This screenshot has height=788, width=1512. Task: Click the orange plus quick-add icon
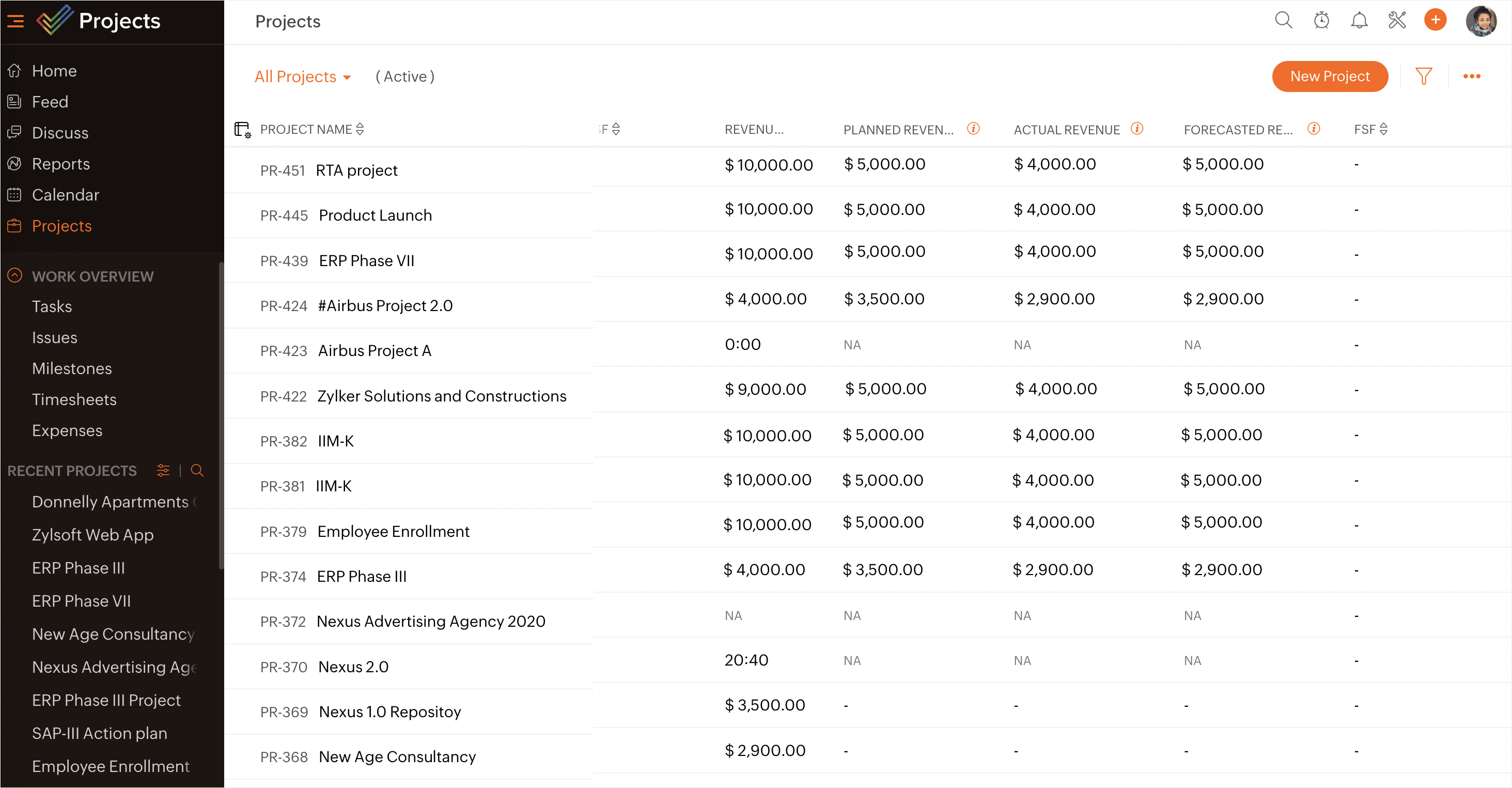1435,21
